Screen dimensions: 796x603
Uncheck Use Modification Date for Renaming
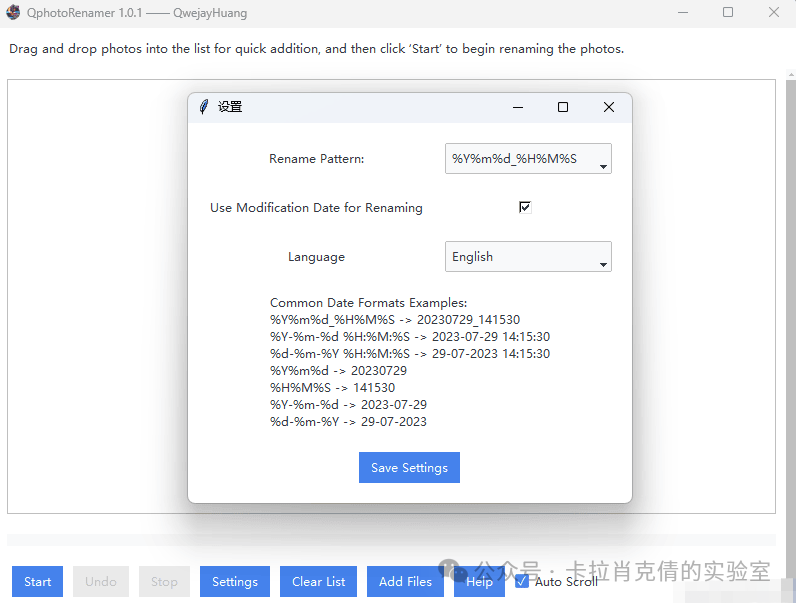click(x=525, y=207)
